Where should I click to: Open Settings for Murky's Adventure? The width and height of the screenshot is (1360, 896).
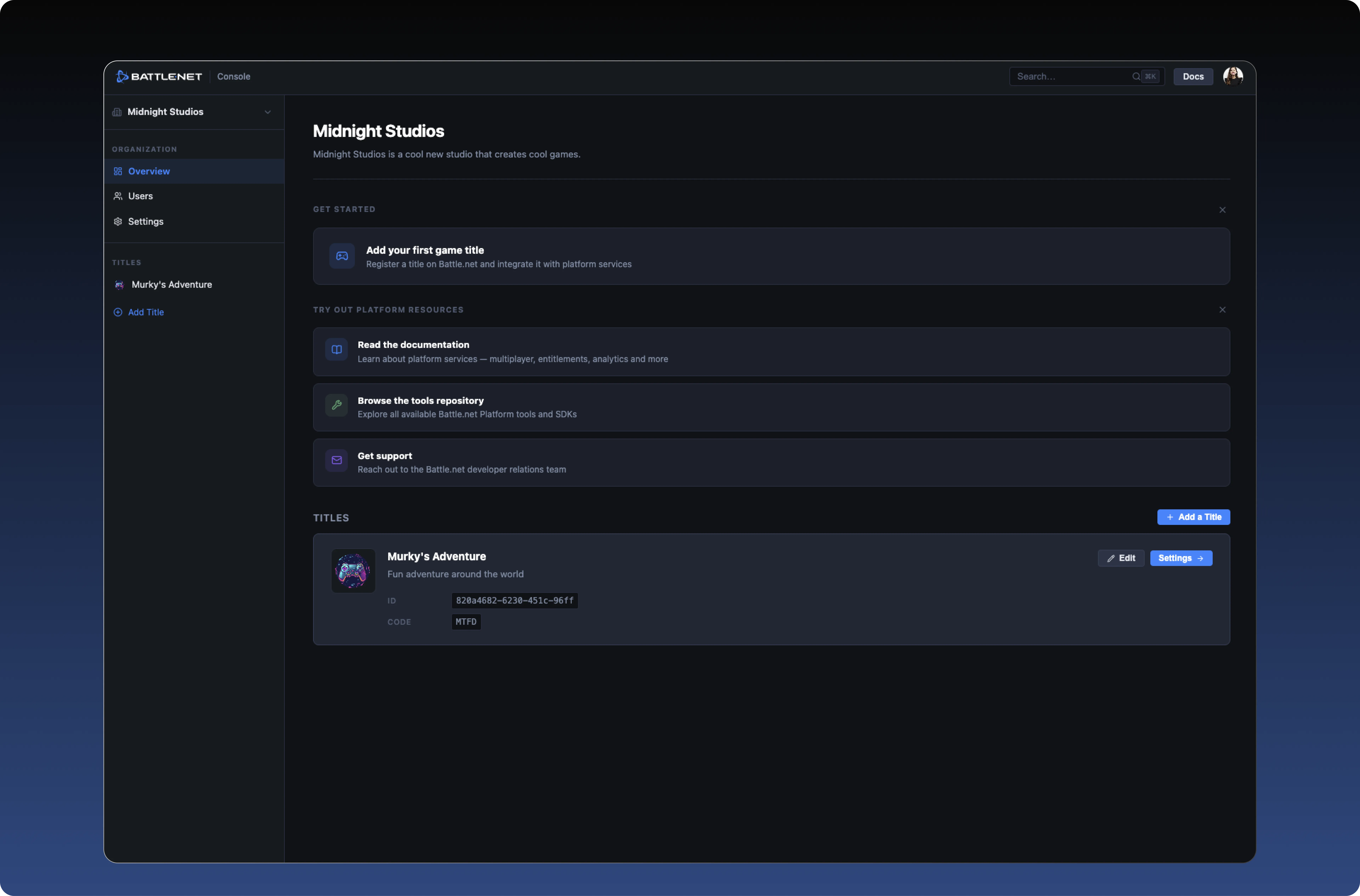(1181, 558)
